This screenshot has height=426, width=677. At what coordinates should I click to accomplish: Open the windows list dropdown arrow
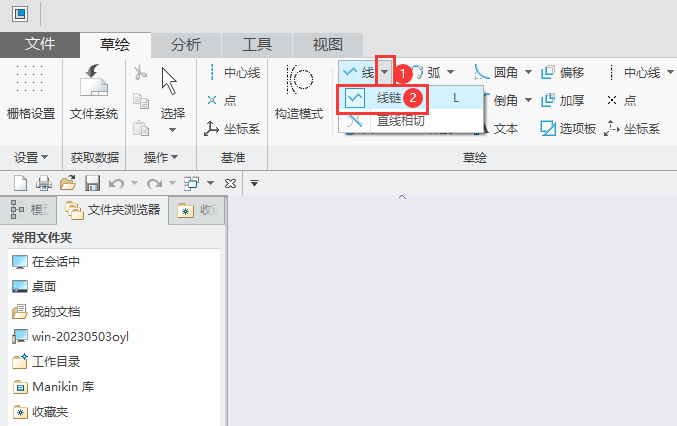pyautogui.click(x=210, y=183)
